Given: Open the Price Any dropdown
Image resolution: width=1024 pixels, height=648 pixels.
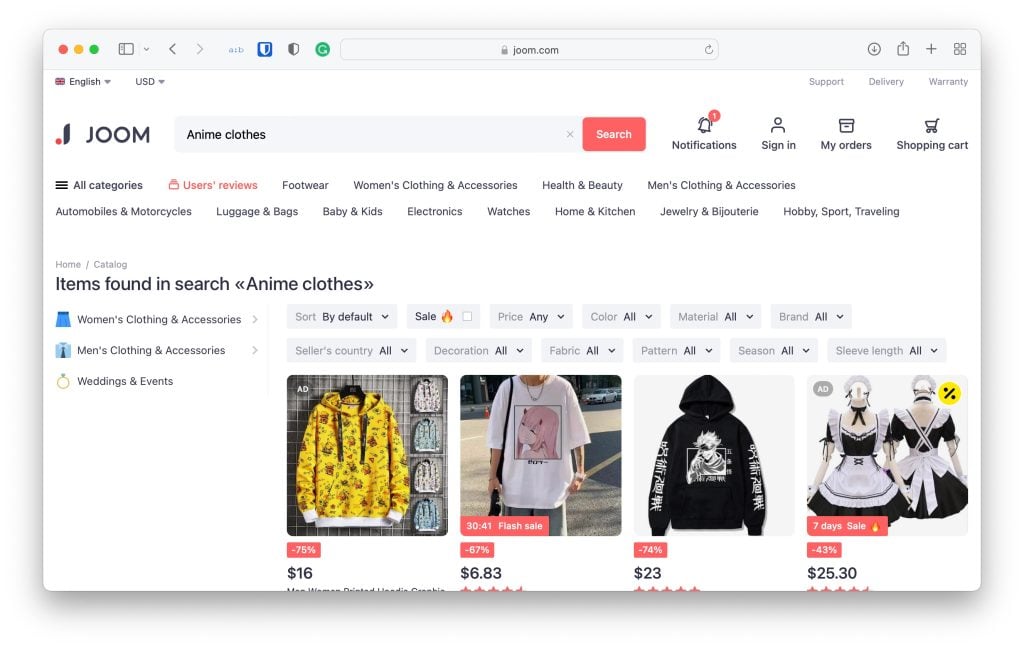Looking at the screenshot, I should click(531, 317).
